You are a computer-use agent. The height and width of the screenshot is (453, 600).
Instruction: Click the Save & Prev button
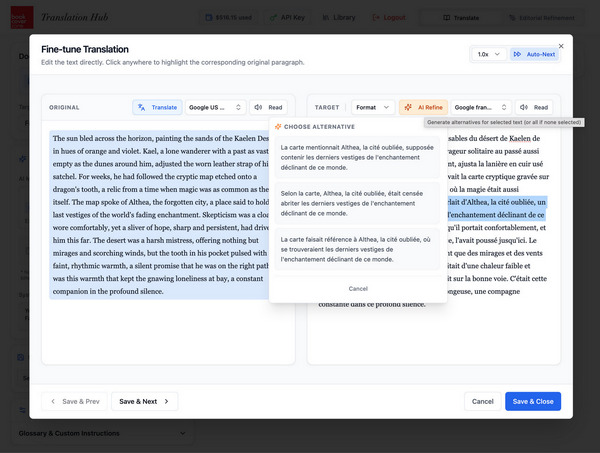[x=75, y=401]
